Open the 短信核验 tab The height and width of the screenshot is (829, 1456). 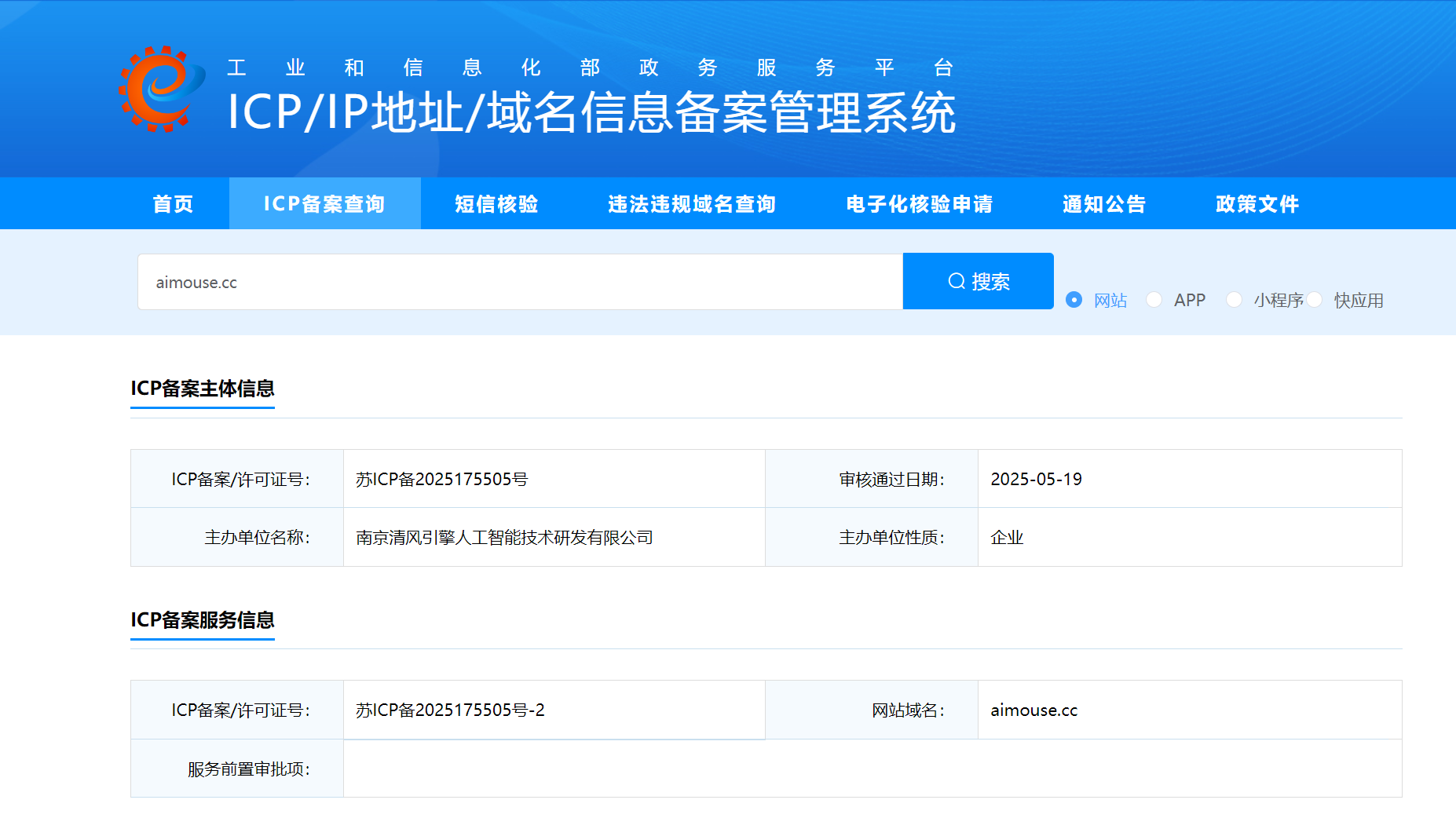point(496,204)
